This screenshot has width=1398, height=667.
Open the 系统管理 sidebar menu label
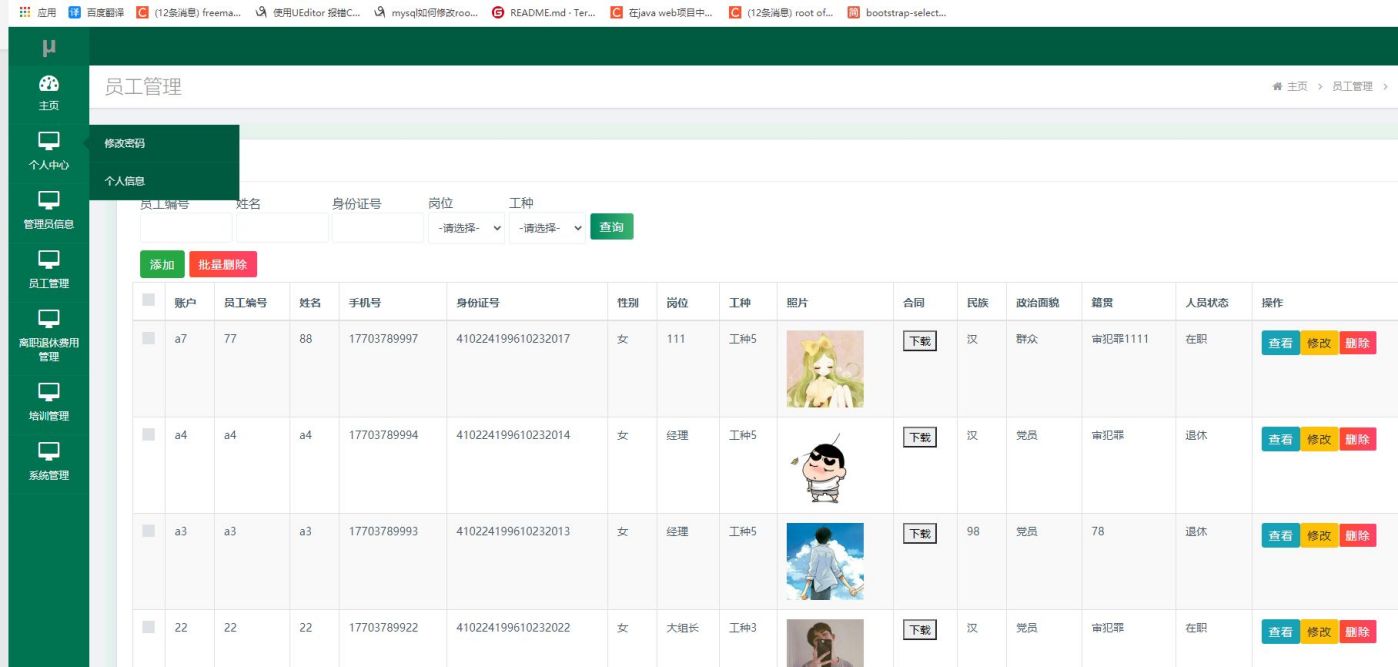(x=48, y=475)
